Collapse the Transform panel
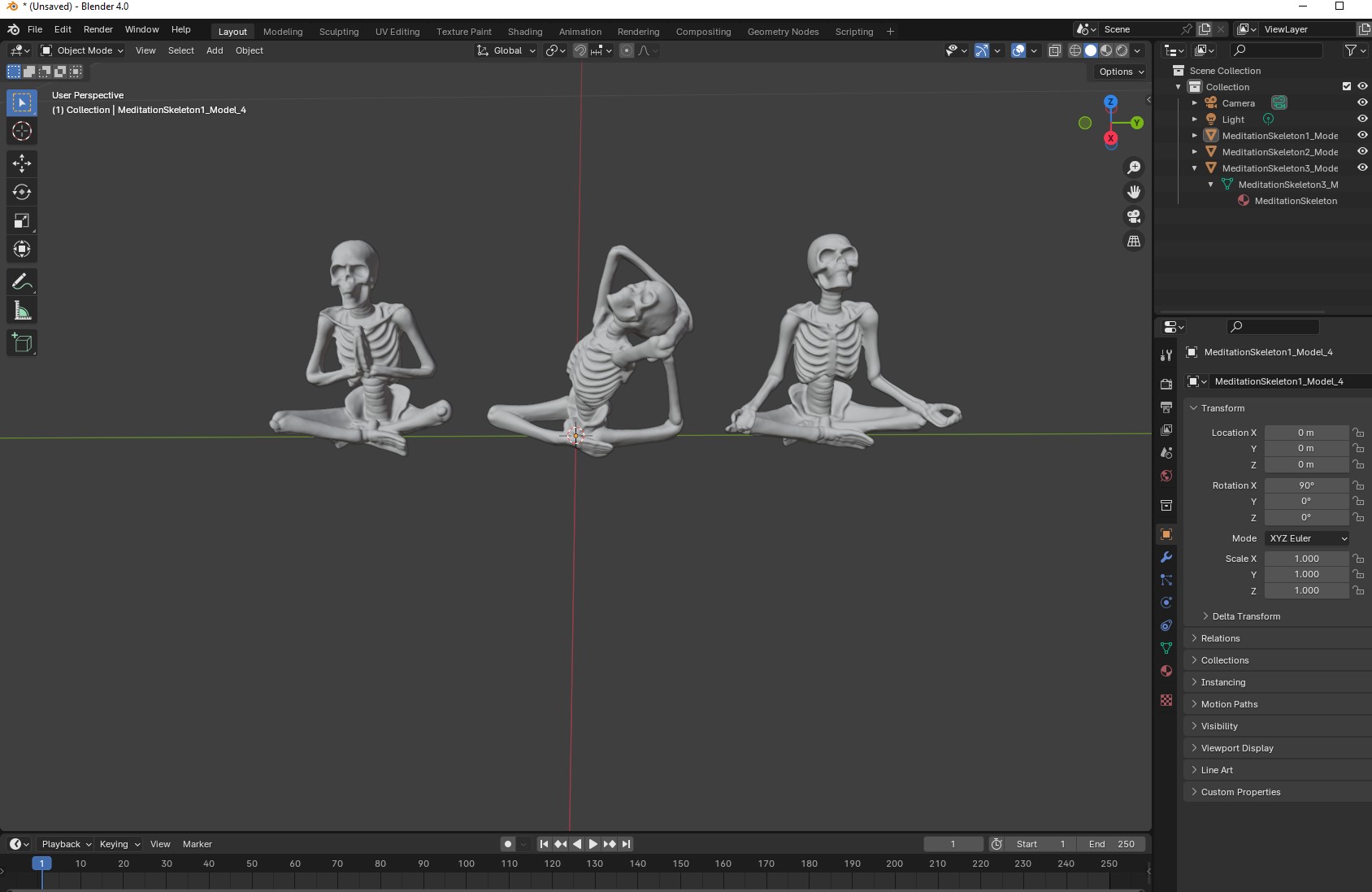 1222,408
